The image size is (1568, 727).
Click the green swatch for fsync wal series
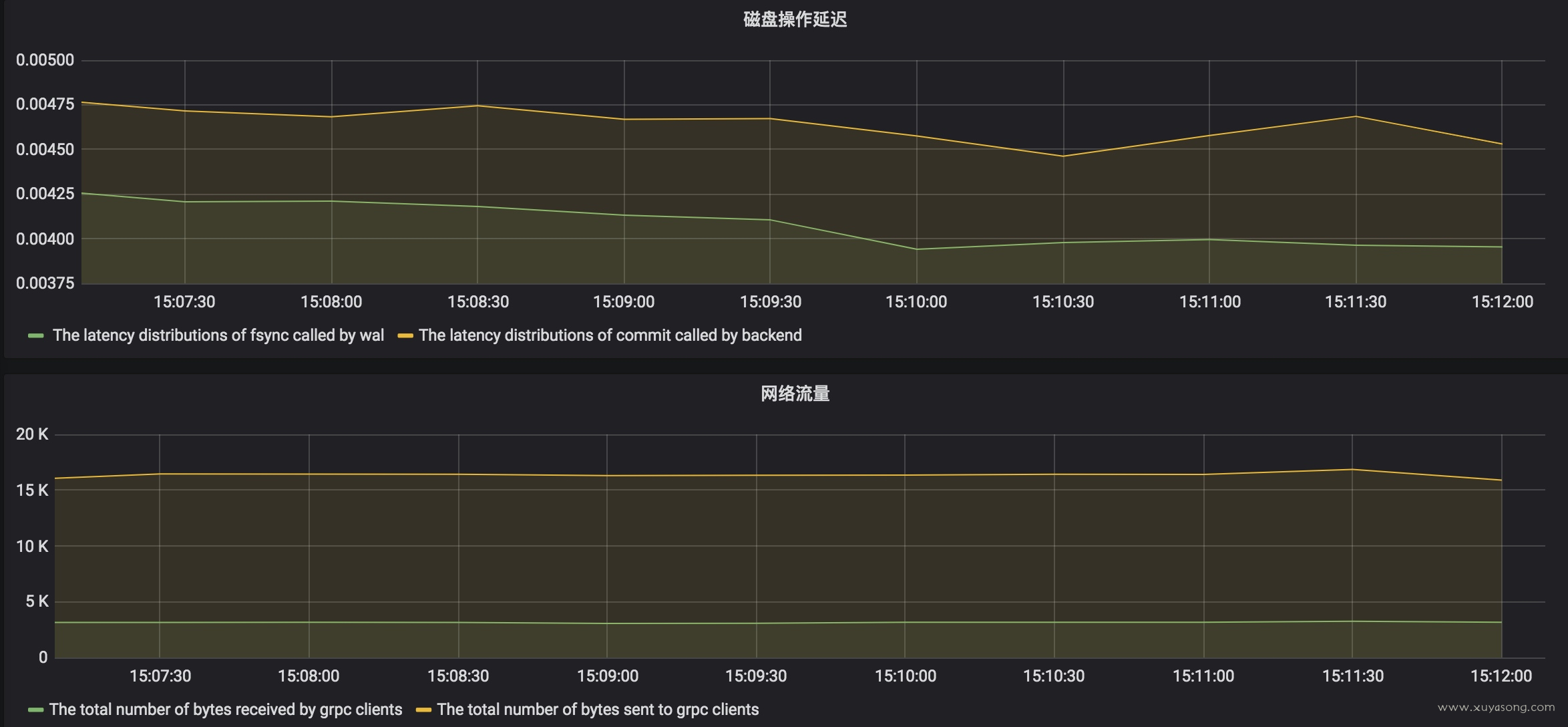coord(36,335)
